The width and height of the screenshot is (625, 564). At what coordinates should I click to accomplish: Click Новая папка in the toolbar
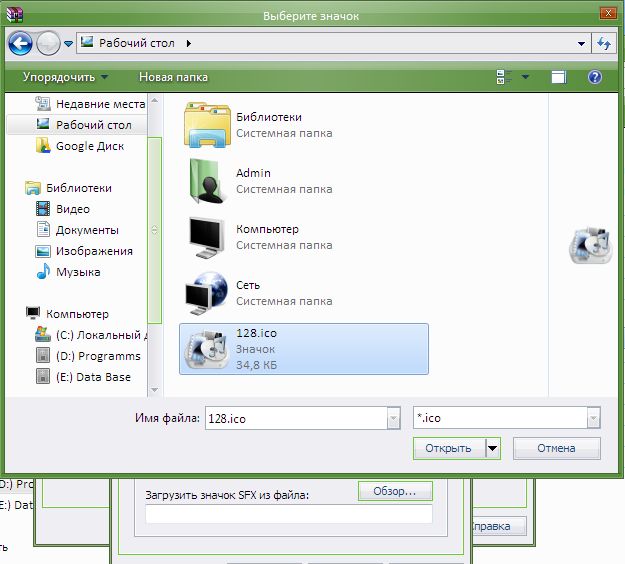(173, 77)
